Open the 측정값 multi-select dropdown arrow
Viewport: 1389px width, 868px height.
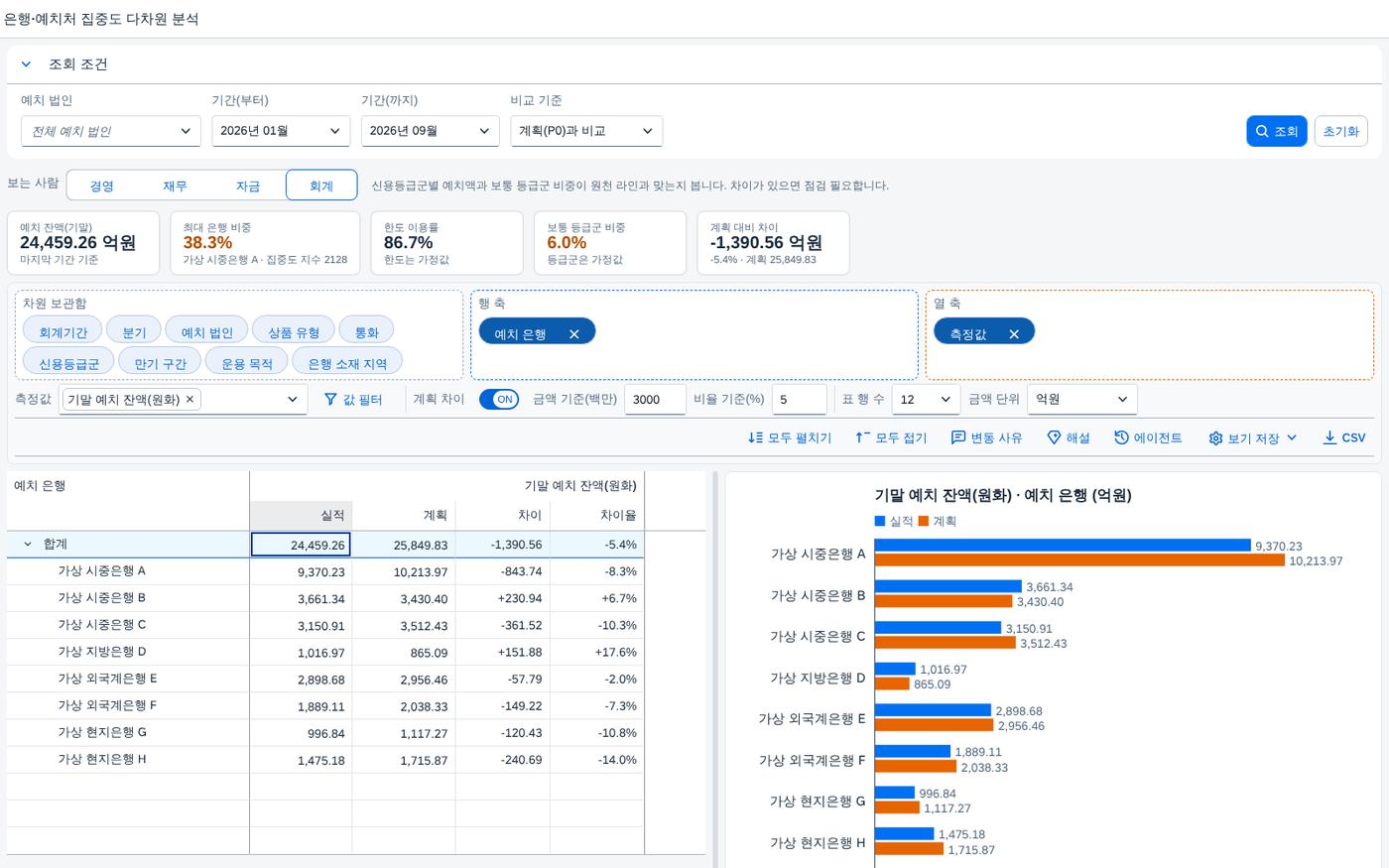click(x=293, y=399)
